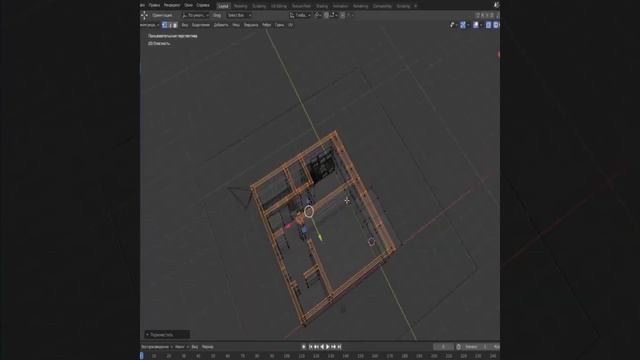Switch to the Scripting workspace tab
Image resolution: width=640 pixels, height=360 pixels.
coord(403,6)
